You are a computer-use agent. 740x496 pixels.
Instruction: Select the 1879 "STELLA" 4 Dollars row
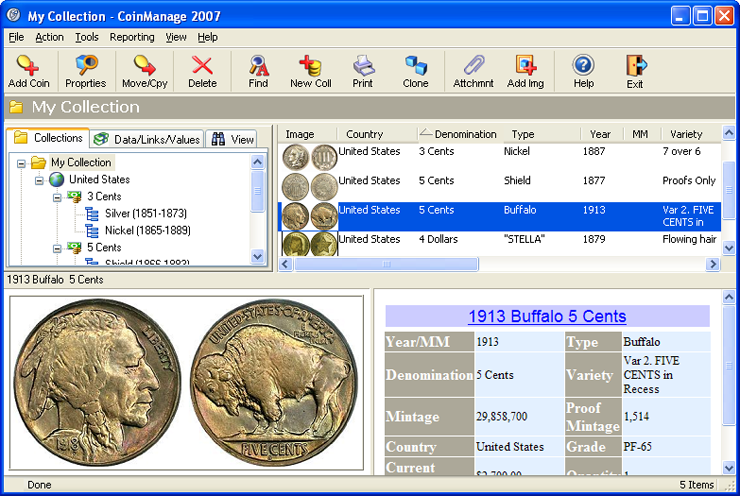point(500,244)
